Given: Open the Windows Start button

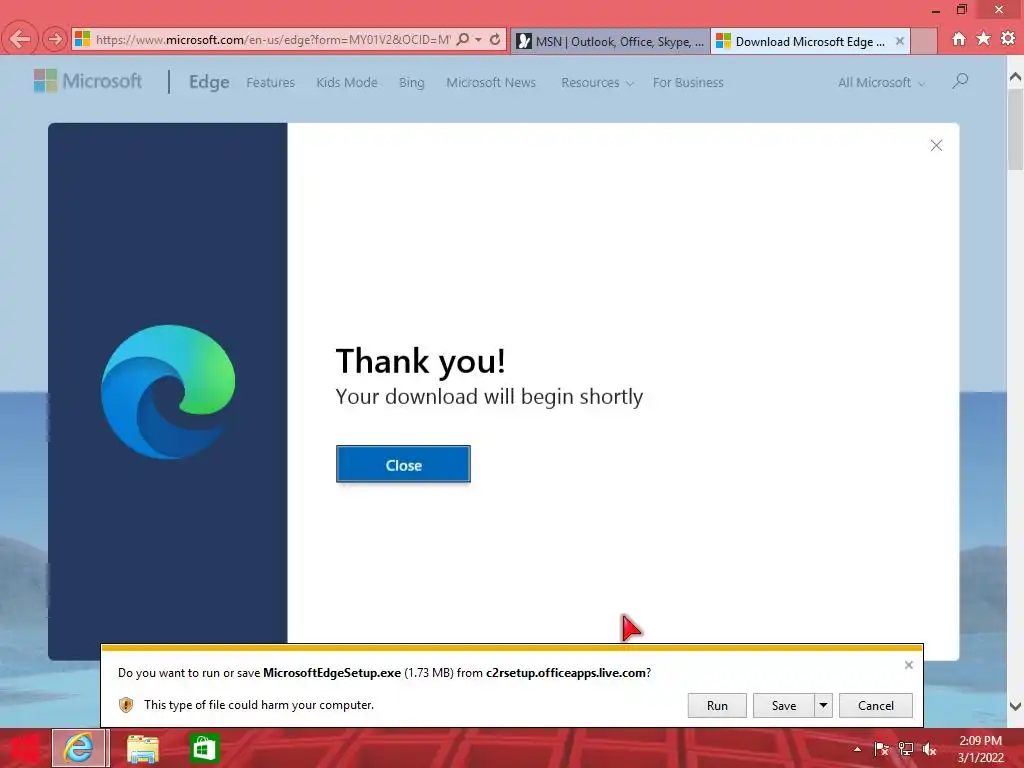Looking at the screenshot, I should [x=23, y=748].
